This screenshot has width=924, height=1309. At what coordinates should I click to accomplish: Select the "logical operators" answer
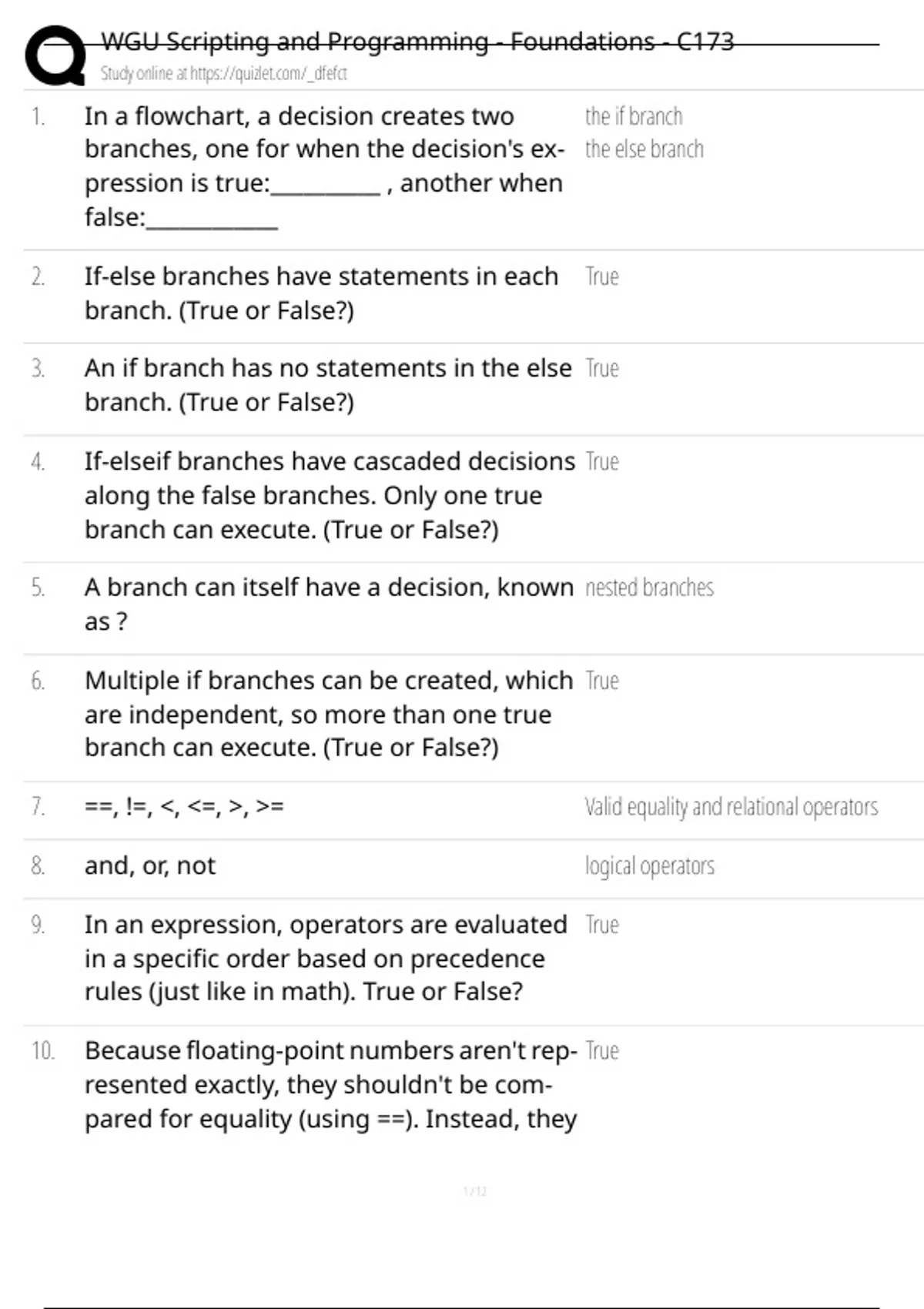649,866
